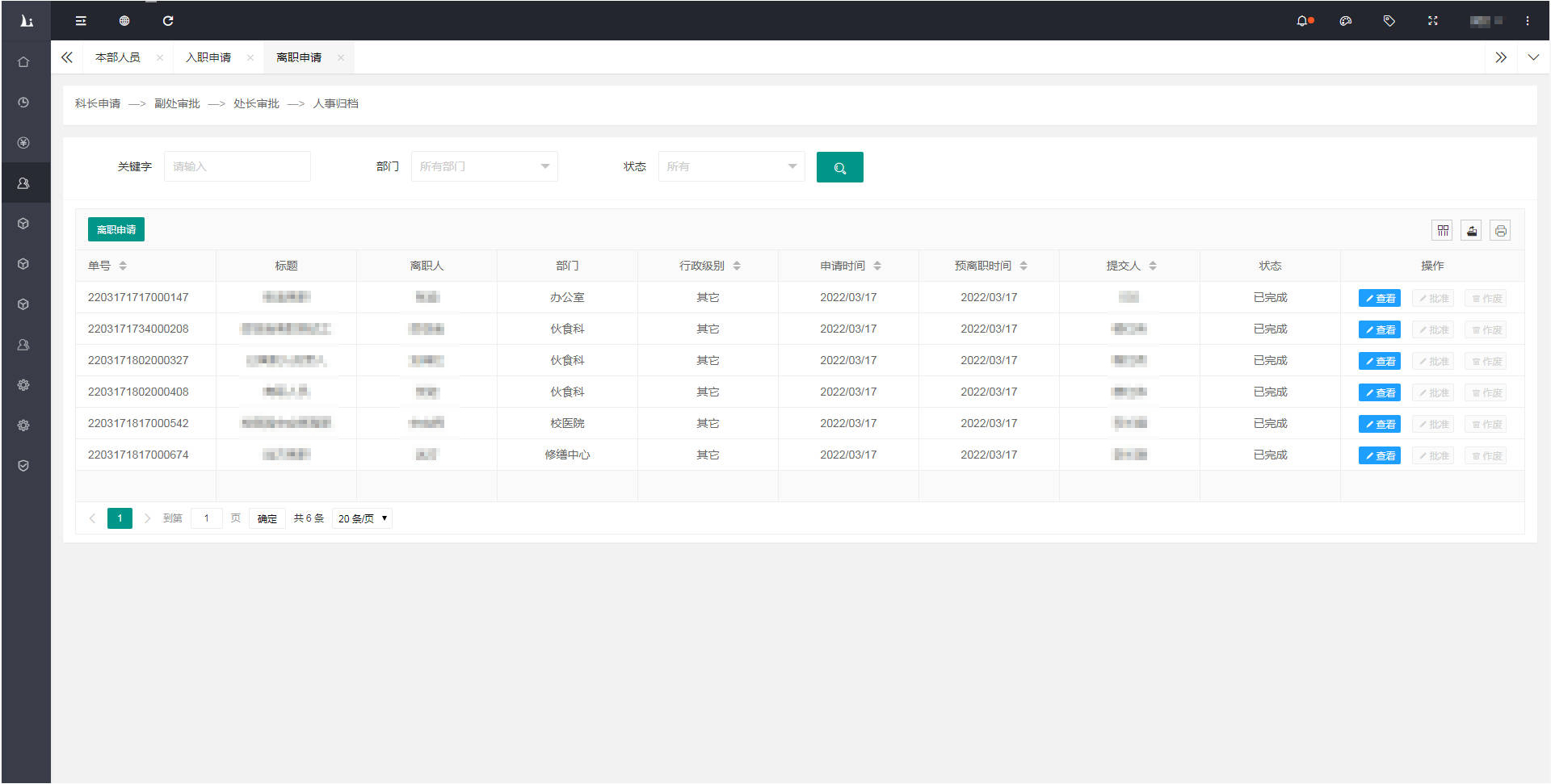Screen dimensions: 1551x784
Task: Click the refresh icon in header
Action: (168, 21)
